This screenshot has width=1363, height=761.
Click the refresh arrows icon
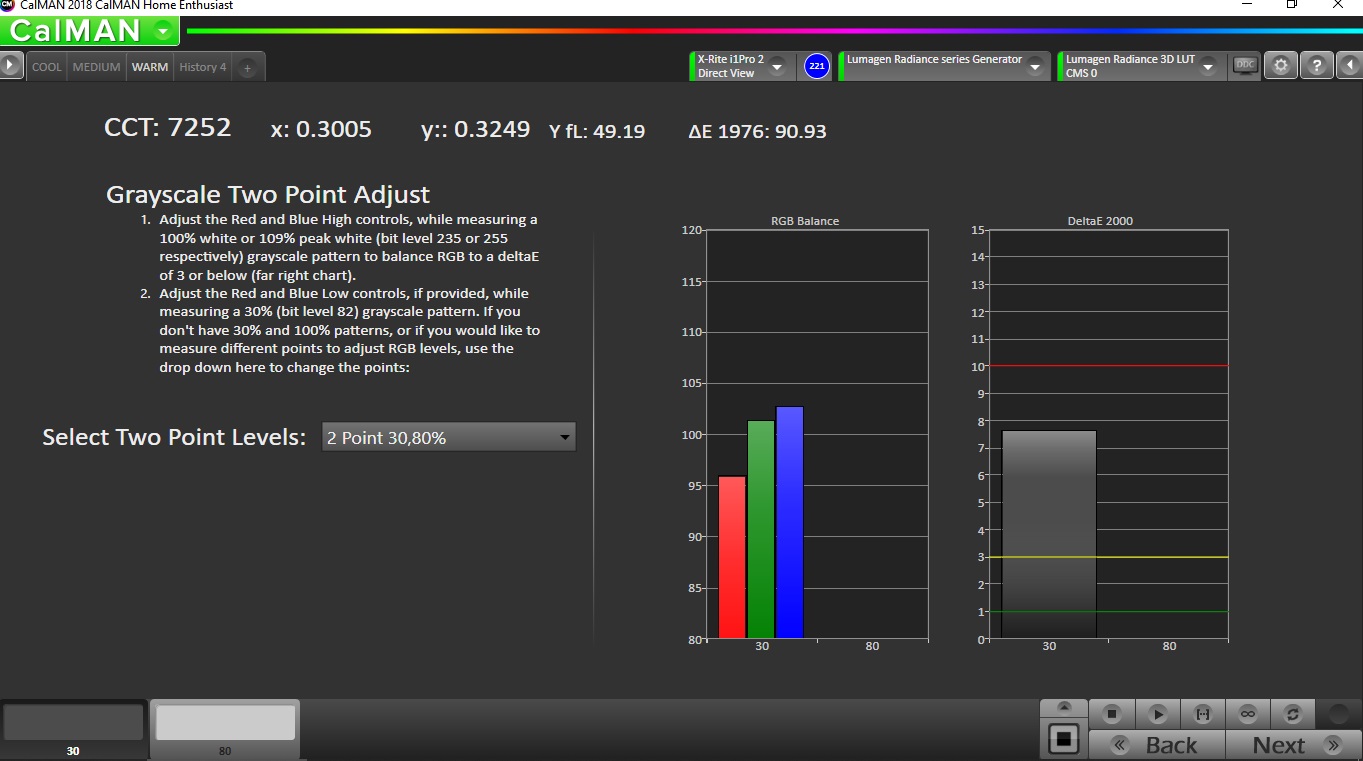(1292, 714)
